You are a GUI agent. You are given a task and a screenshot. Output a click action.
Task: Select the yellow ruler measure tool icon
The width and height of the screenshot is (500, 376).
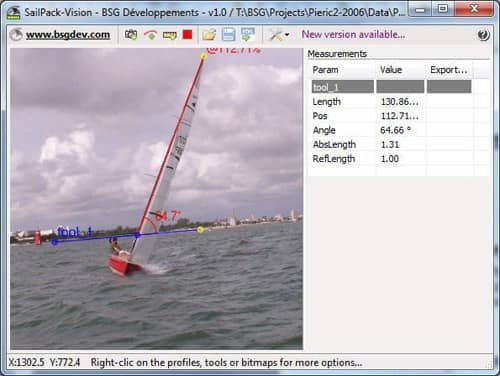click(169, 35)
